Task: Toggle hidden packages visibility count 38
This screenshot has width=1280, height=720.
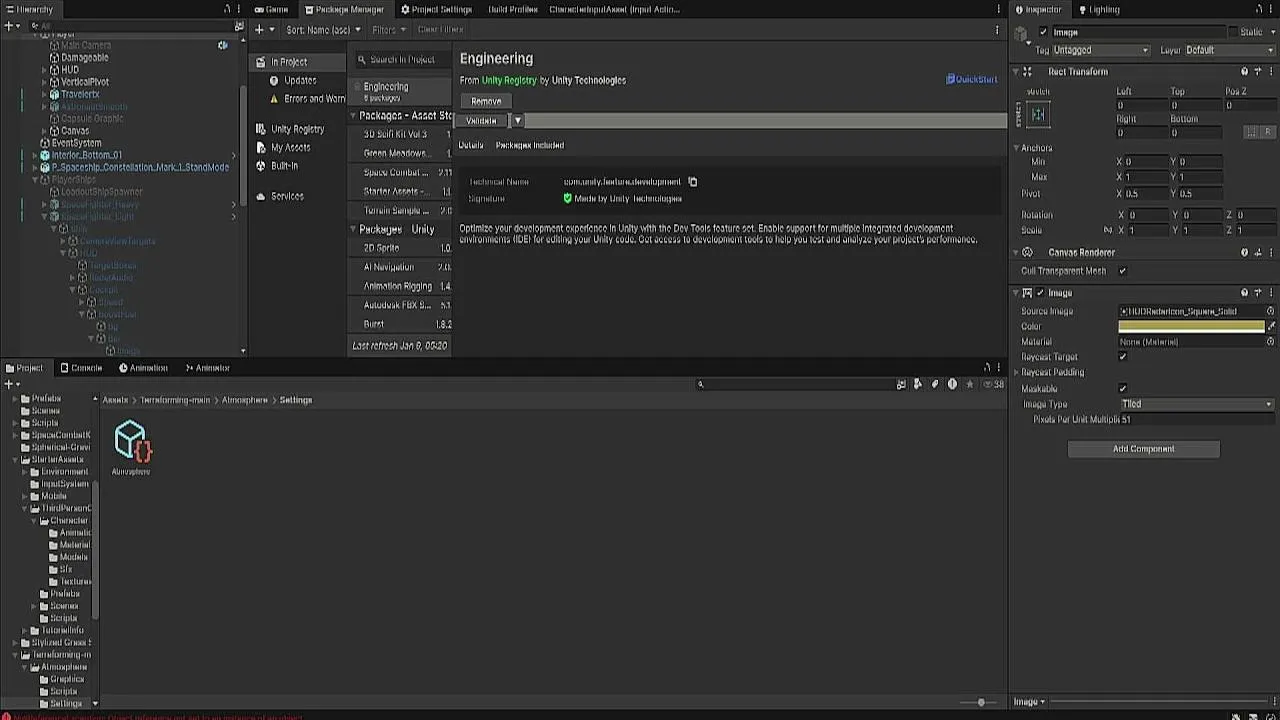Action: point(993,384)
